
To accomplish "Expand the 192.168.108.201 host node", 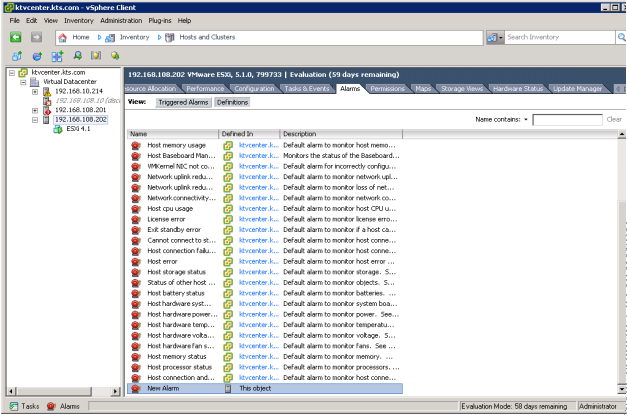I will [35, 110].
